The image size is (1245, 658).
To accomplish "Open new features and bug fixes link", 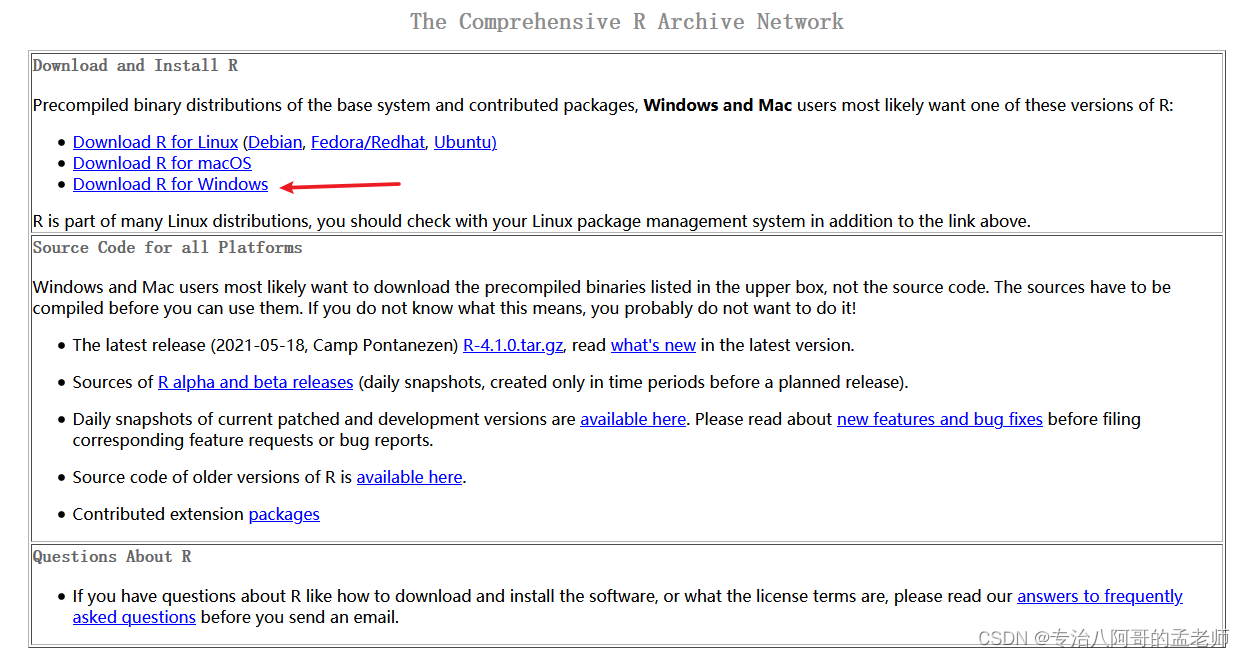I will pyautogui.click(x=940, y=419).
